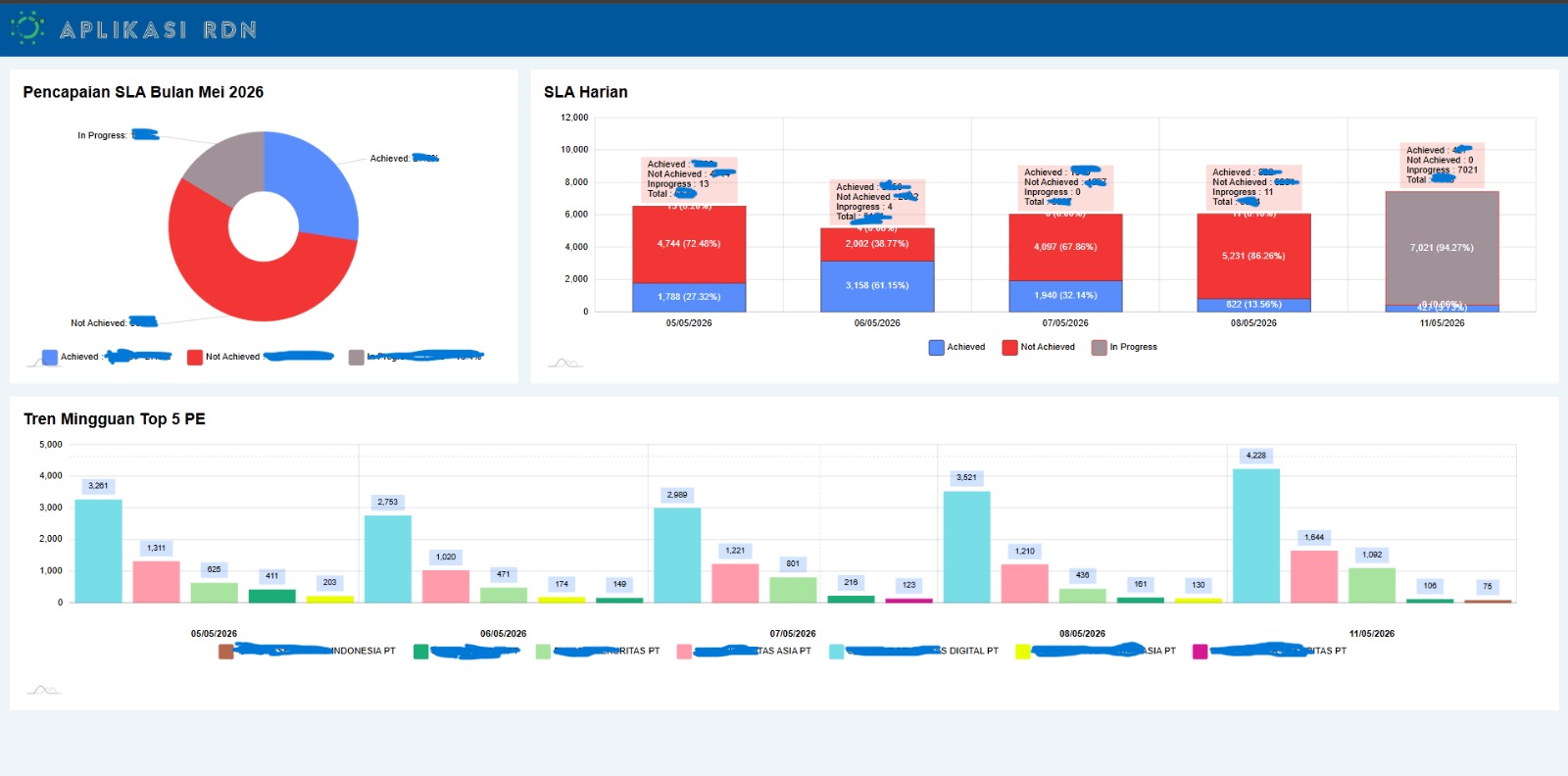Screen dimensions: 1568x776
Task: Click the blue 3,158 (61.15%) bar segment
Action: pos(877,286)
